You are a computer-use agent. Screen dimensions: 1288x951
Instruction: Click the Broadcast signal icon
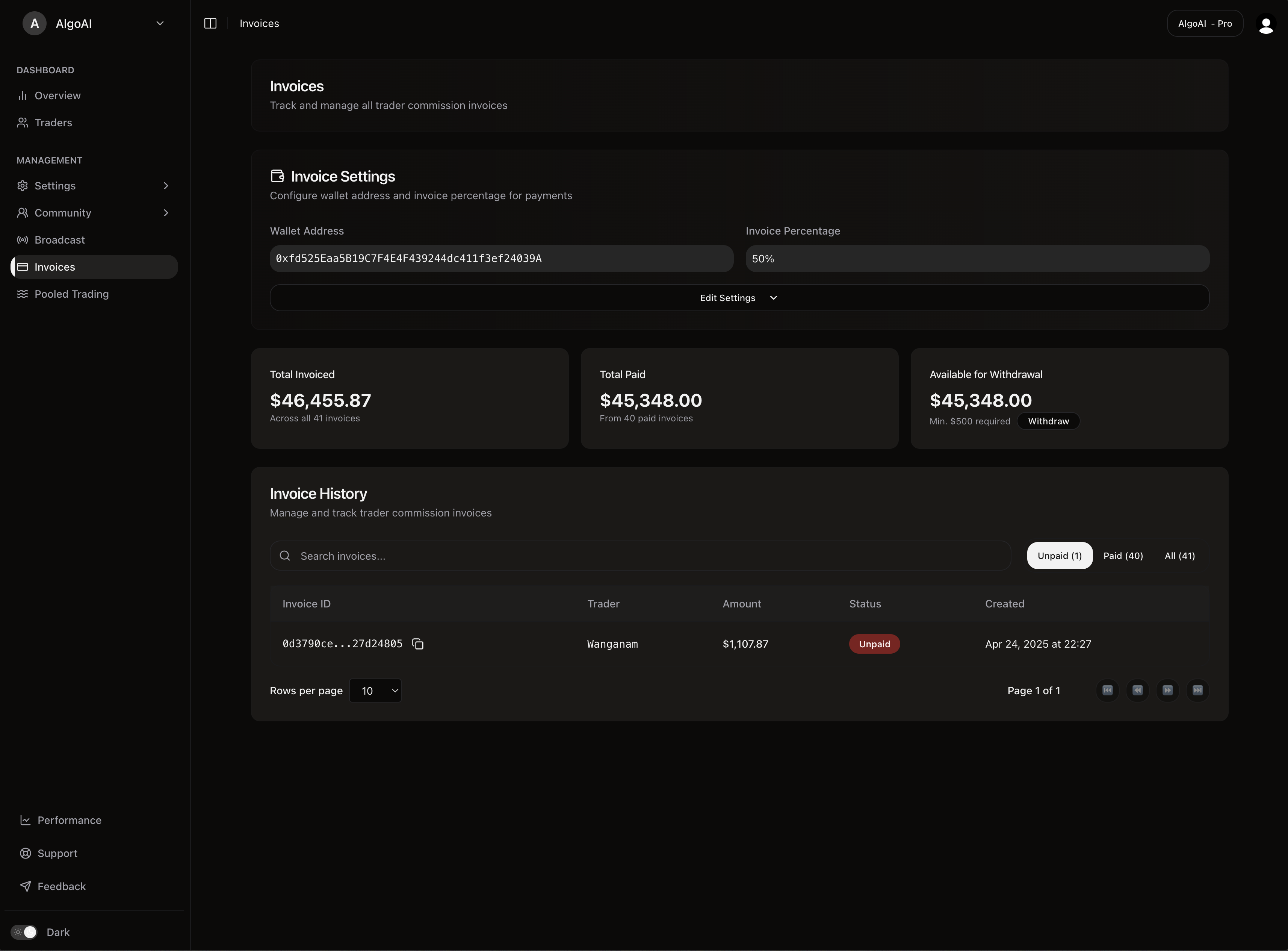coord(23,239)
